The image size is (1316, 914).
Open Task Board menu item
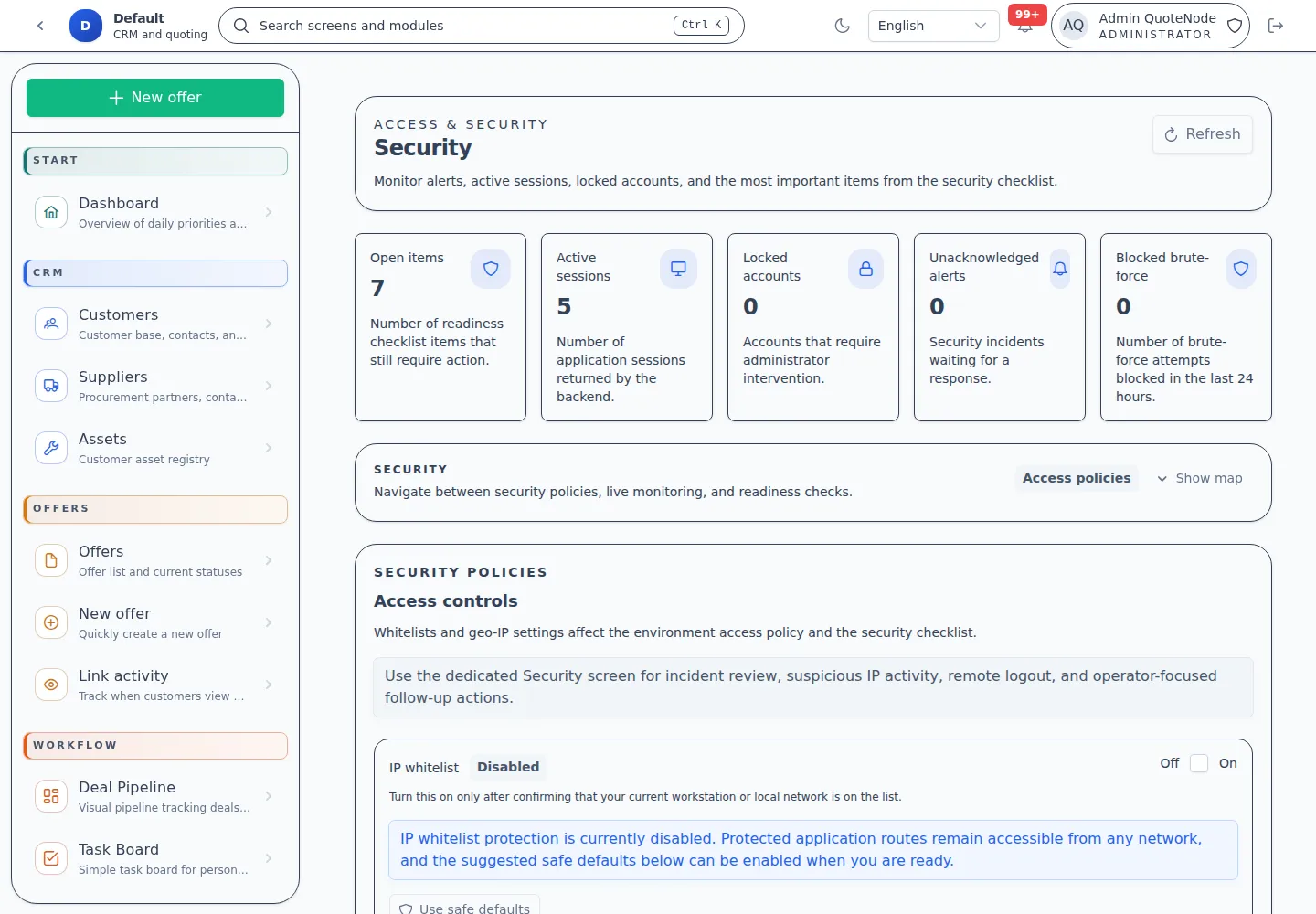[x=155, y=858]
